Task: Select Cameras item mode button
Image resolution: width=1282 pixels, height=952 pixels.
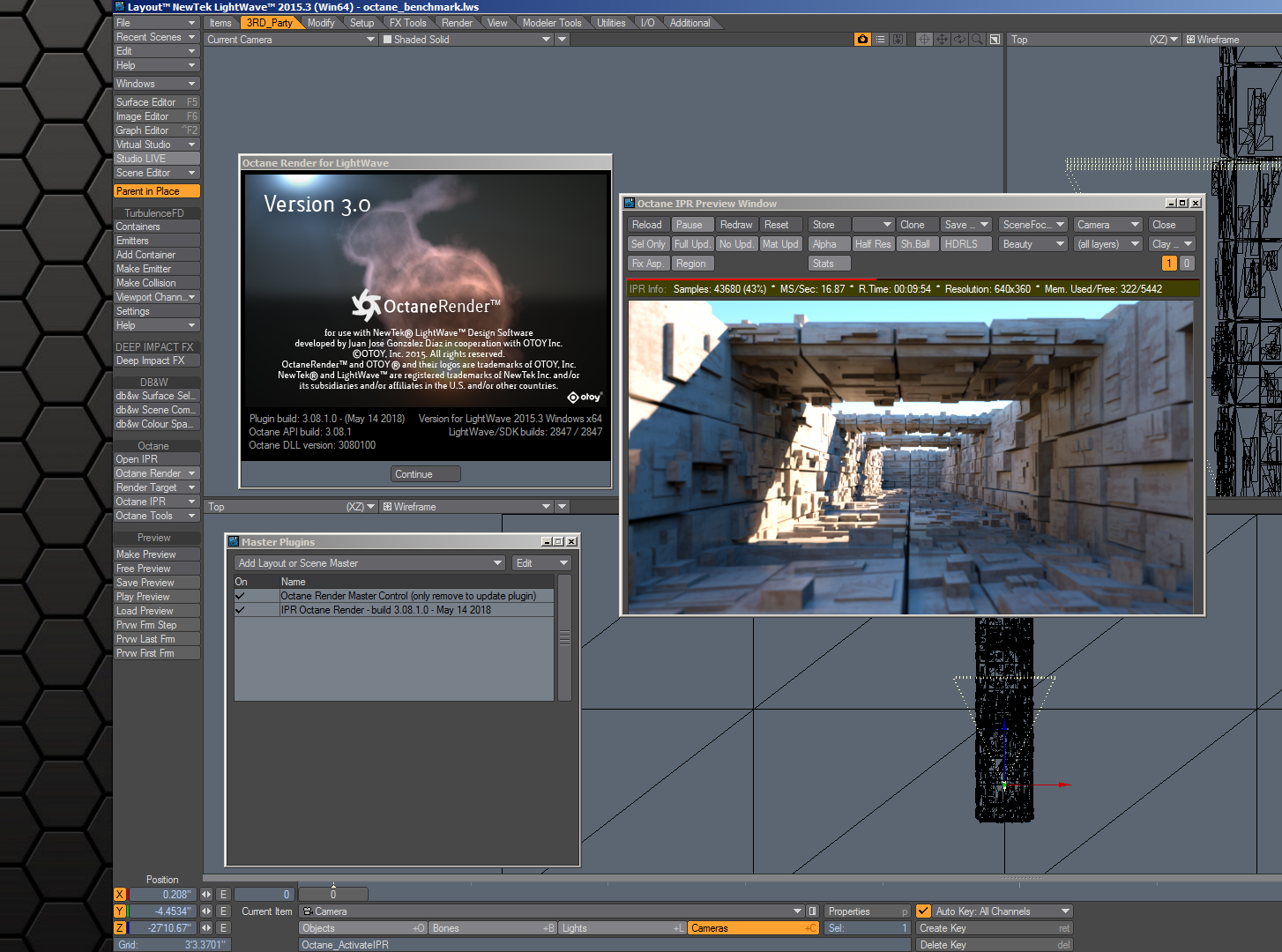Action: (754, 928)
